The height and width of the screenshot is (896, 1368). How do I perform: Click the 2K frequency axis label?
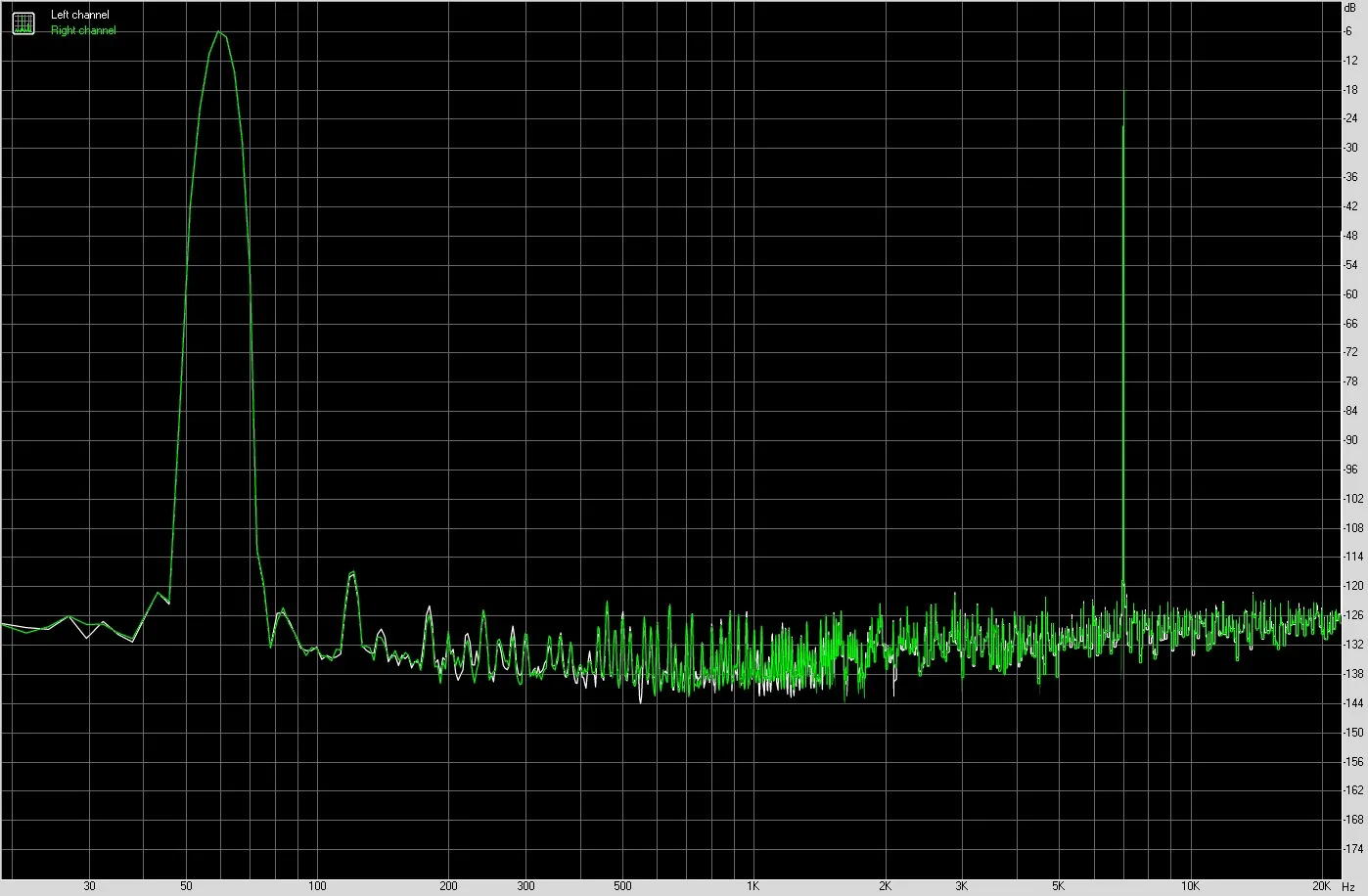885,886
